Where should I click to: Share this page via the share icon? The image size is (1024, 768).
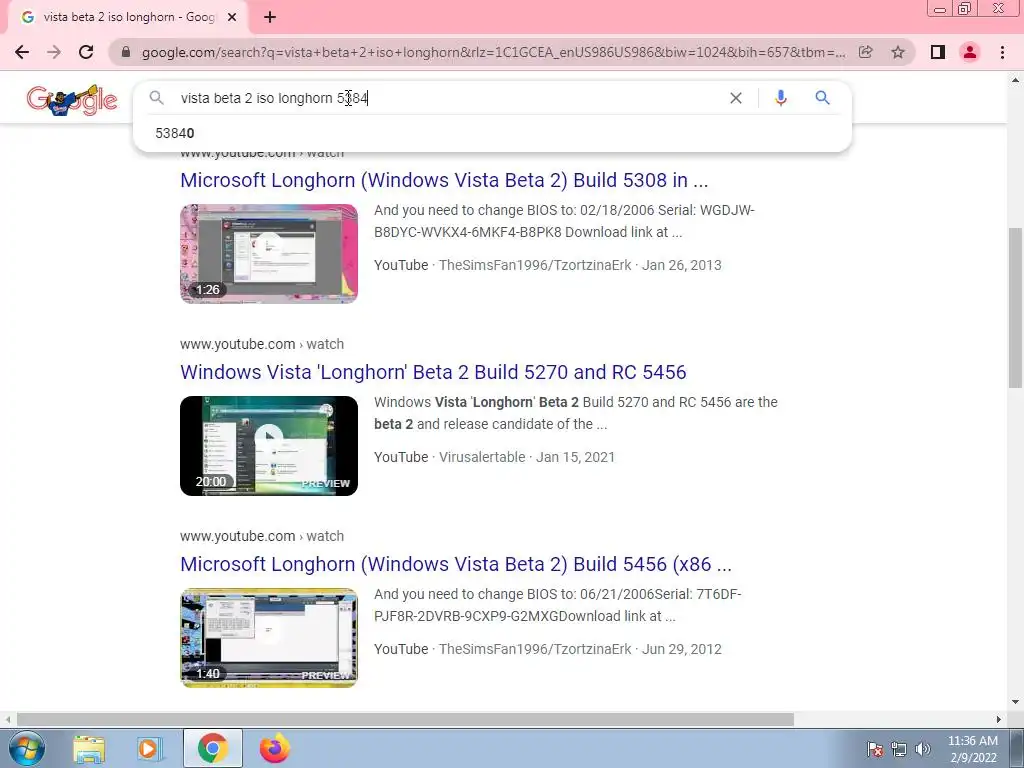[865, 52]
